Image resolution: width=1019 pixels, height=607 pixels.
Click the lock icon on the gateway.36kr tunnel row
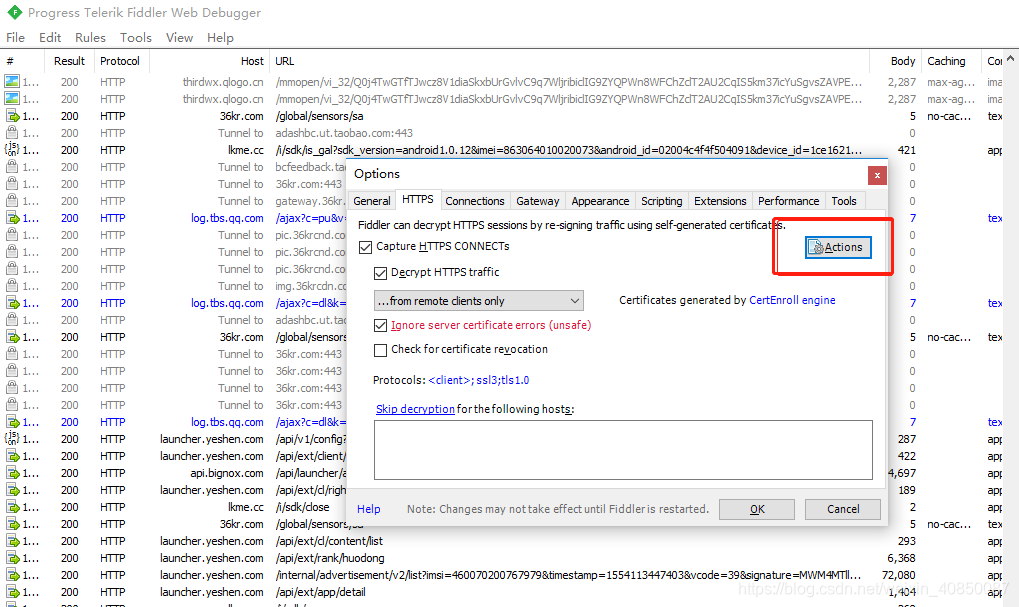click(x=12, y=201)
